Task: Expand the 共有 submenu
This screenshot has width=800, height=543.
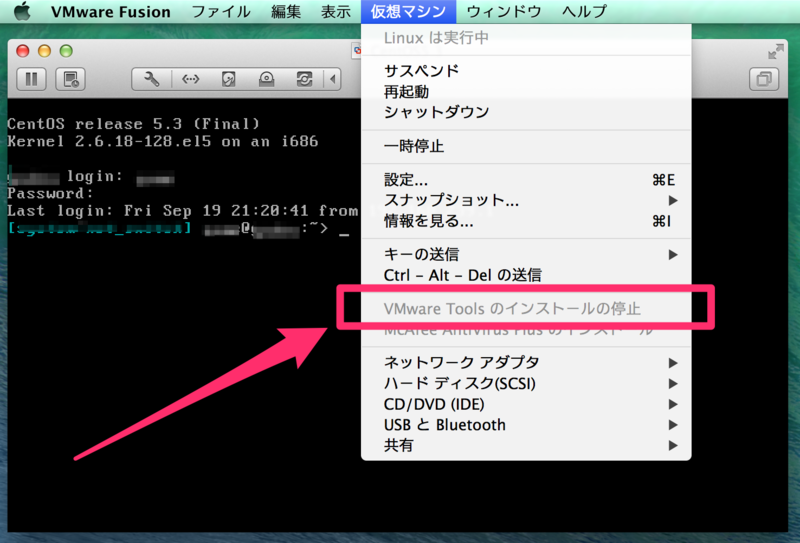Action: [x=526, y=446]
